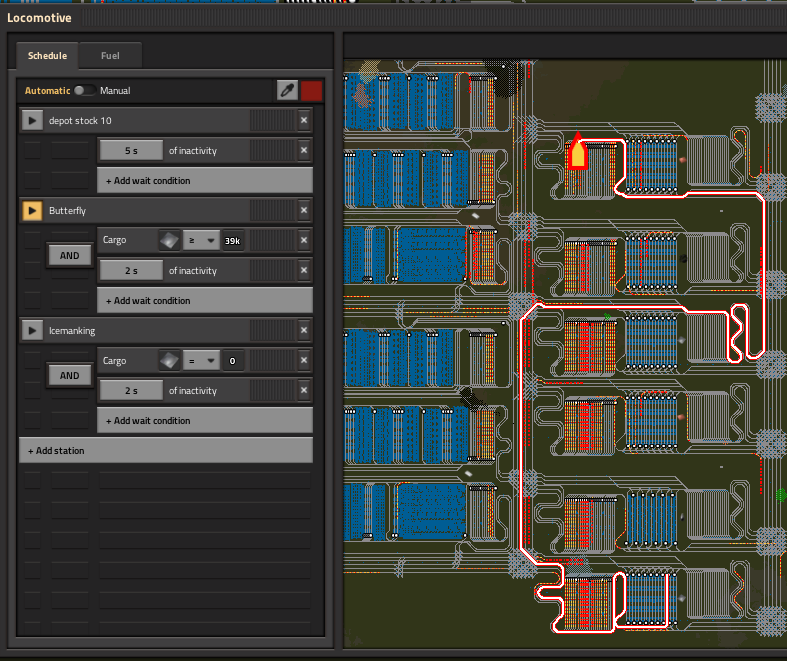Add wait condition under Butterfly

coord(205,300)
